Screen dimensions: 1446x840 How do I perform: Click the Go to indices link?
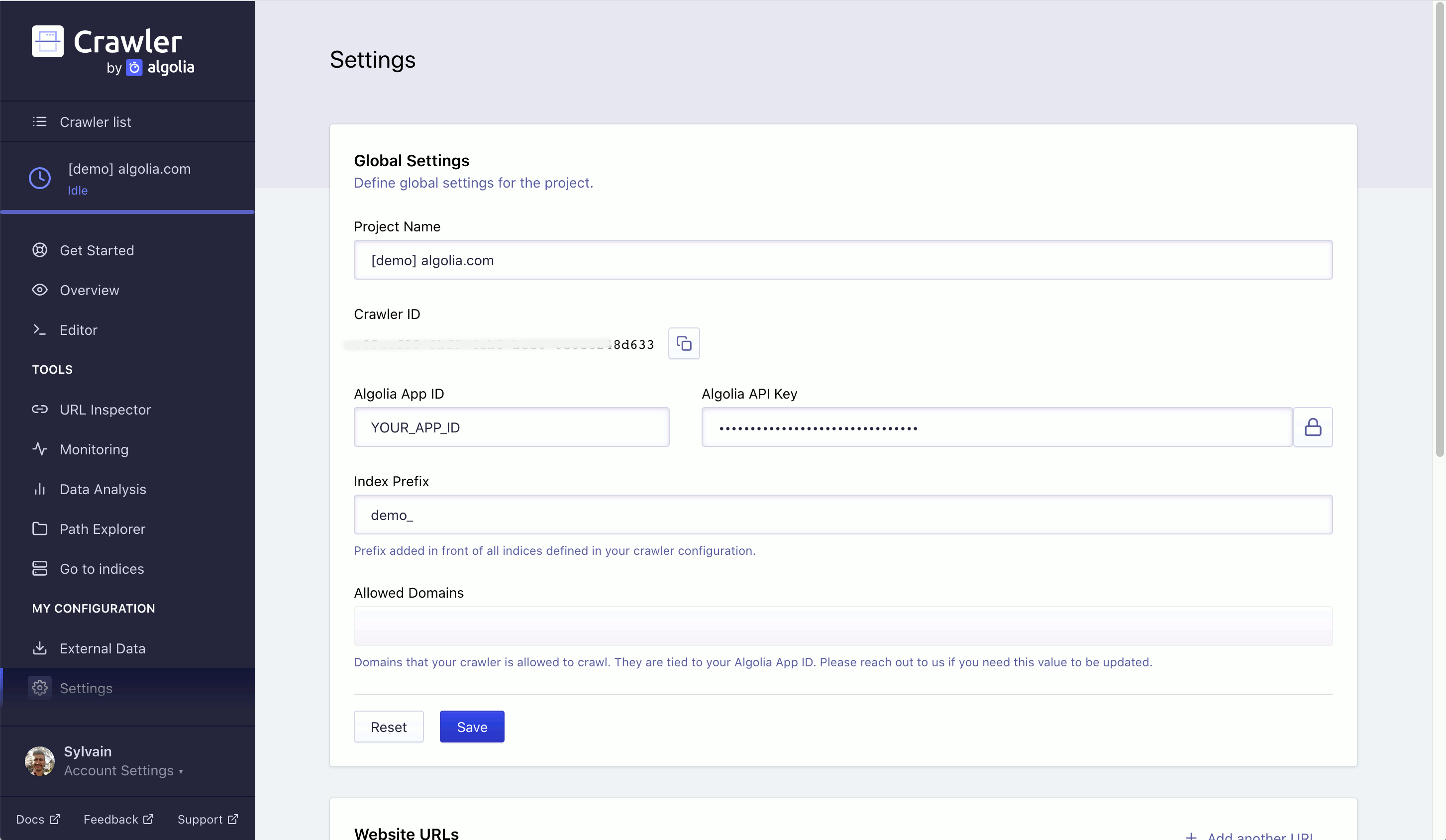[101, 569]
